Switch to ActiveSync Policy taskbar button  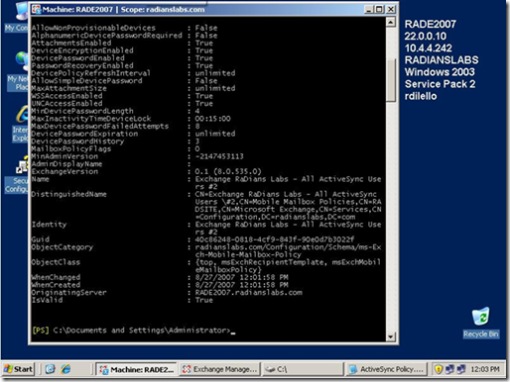tap(386, 369)
